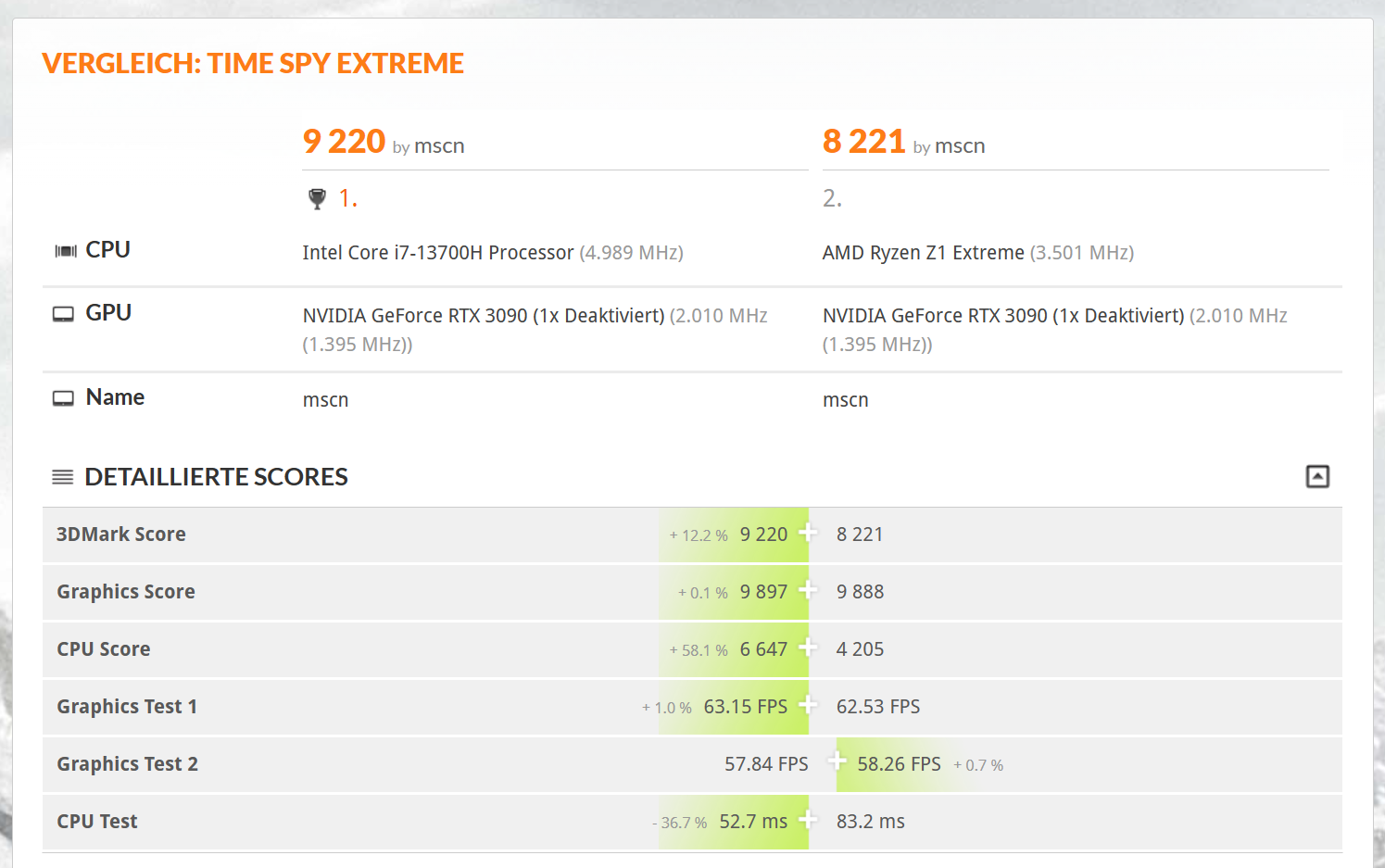Image resolution: width=1385 pixels, height=868 pixels.
Task: Click the plus icon in Graphics Score row
Action: click(808, 589)
